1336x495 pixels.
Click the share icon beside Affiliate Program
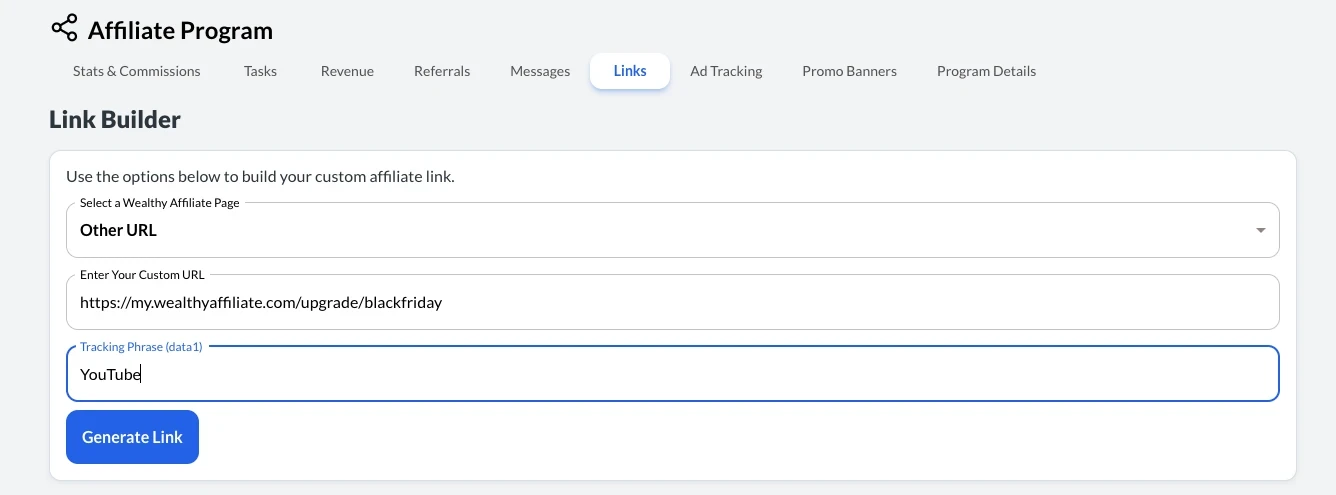(x=64, y=29)
